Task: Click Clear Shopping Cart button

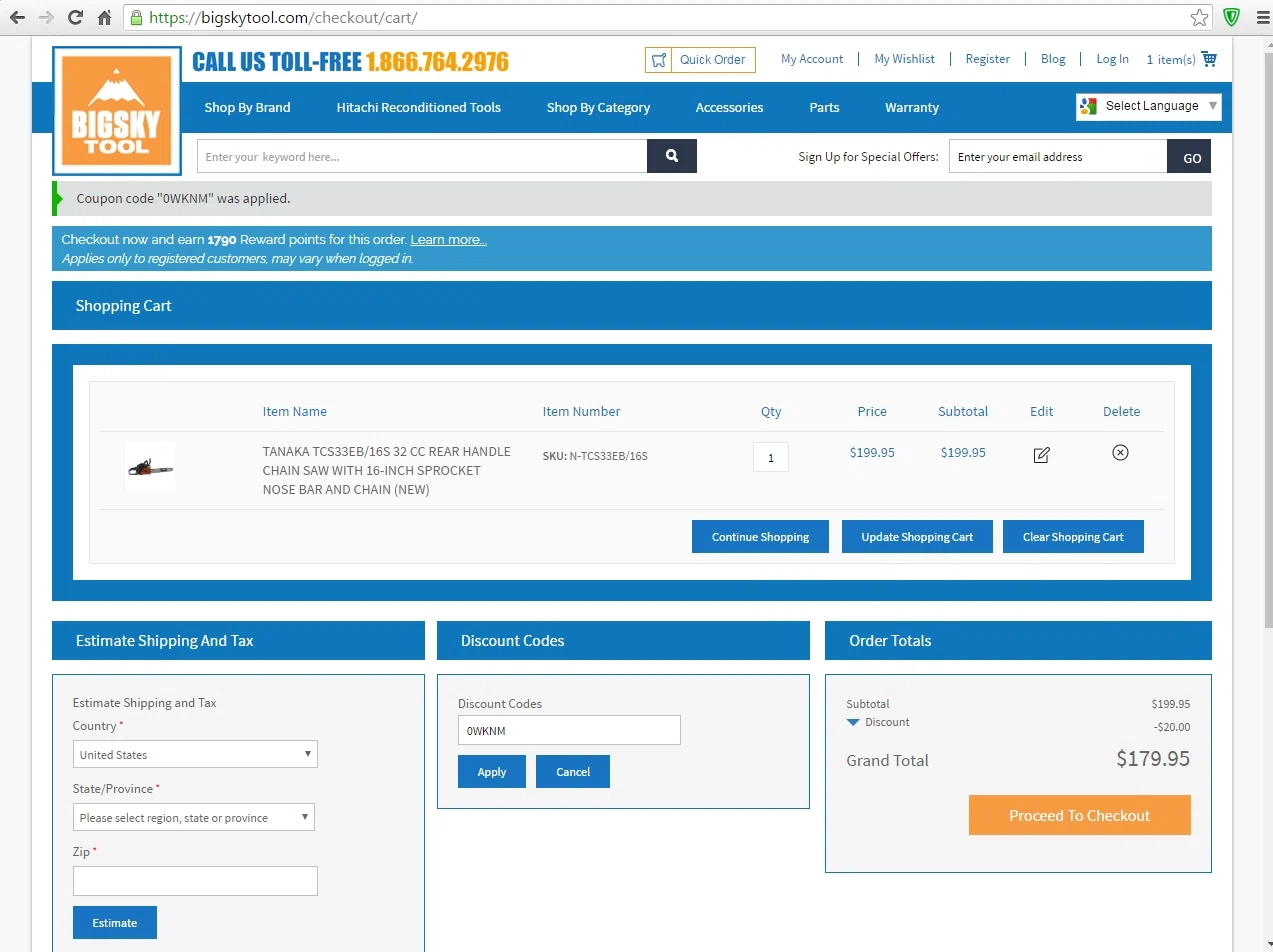Action: (1073, 537)
